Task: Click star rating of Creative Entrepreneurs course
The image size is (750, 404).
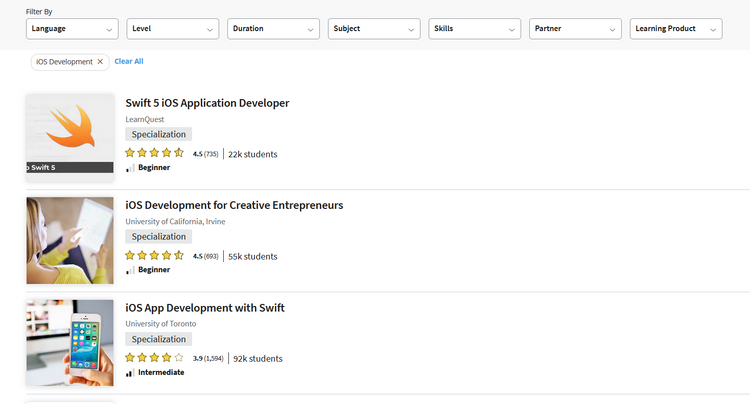Action: pos(154,255)
